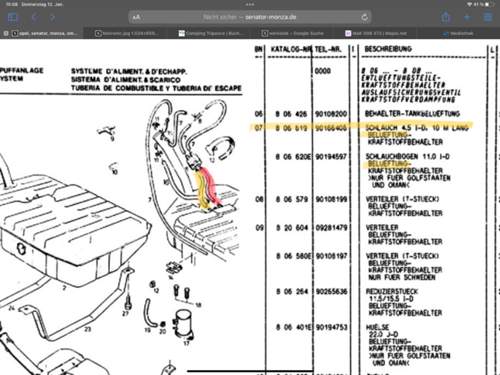This screenshot has height=375, width=500.
Task: Switch to the Google Suche tab
Action: (292, 33)
